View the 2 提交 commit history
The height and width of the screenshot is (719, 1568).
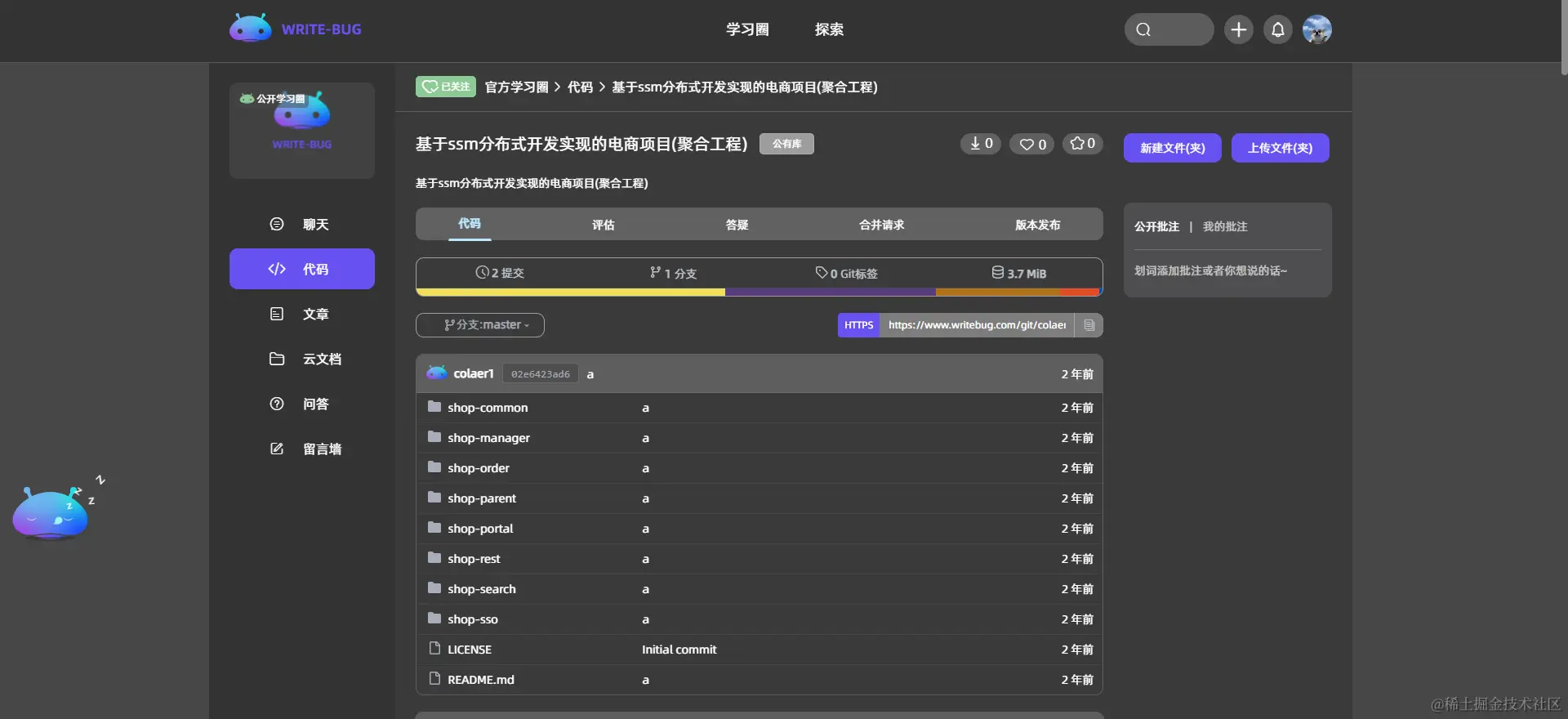pos(500,273)
